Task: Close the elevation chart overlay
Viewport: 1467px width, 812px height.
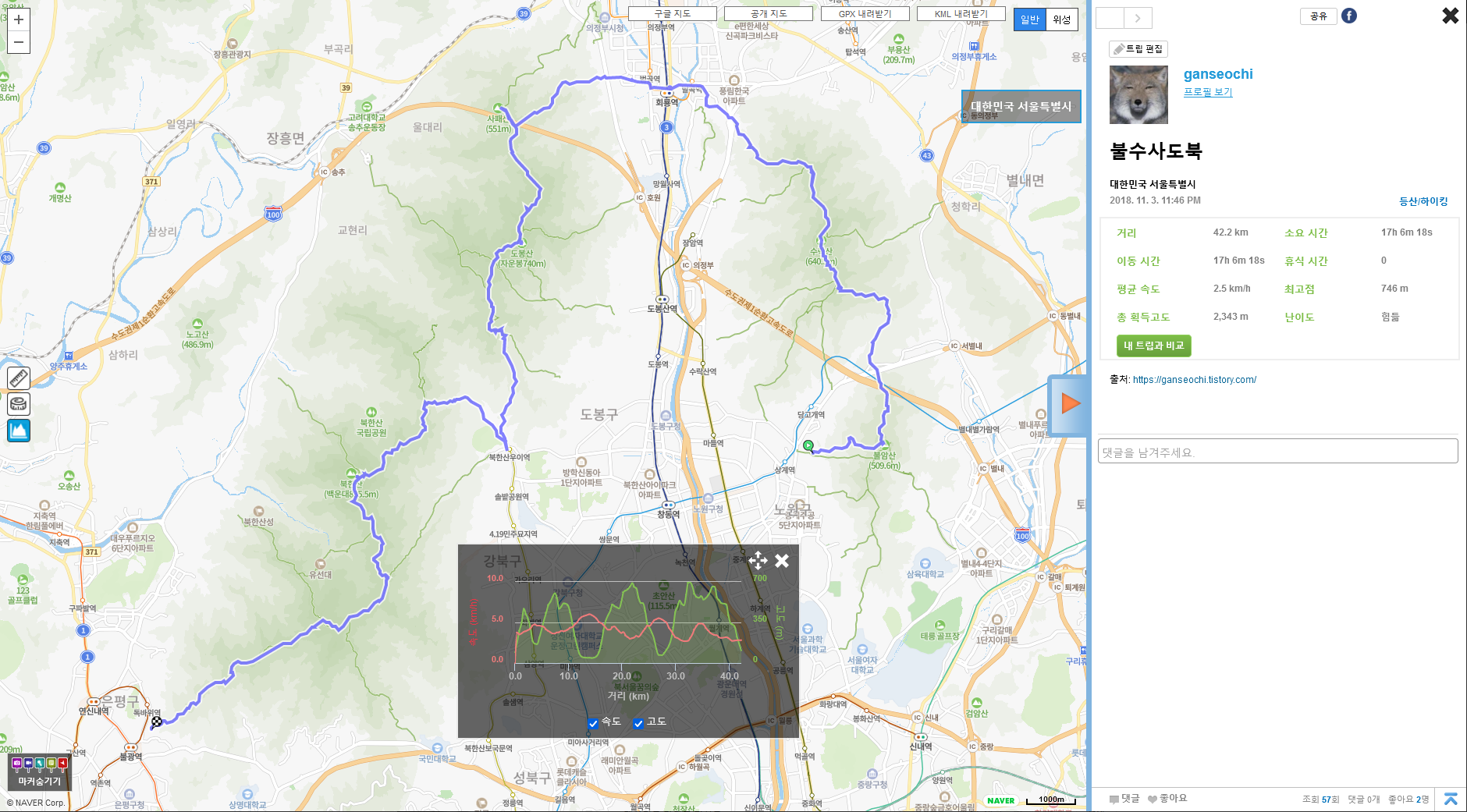Action: coord(782,560)
